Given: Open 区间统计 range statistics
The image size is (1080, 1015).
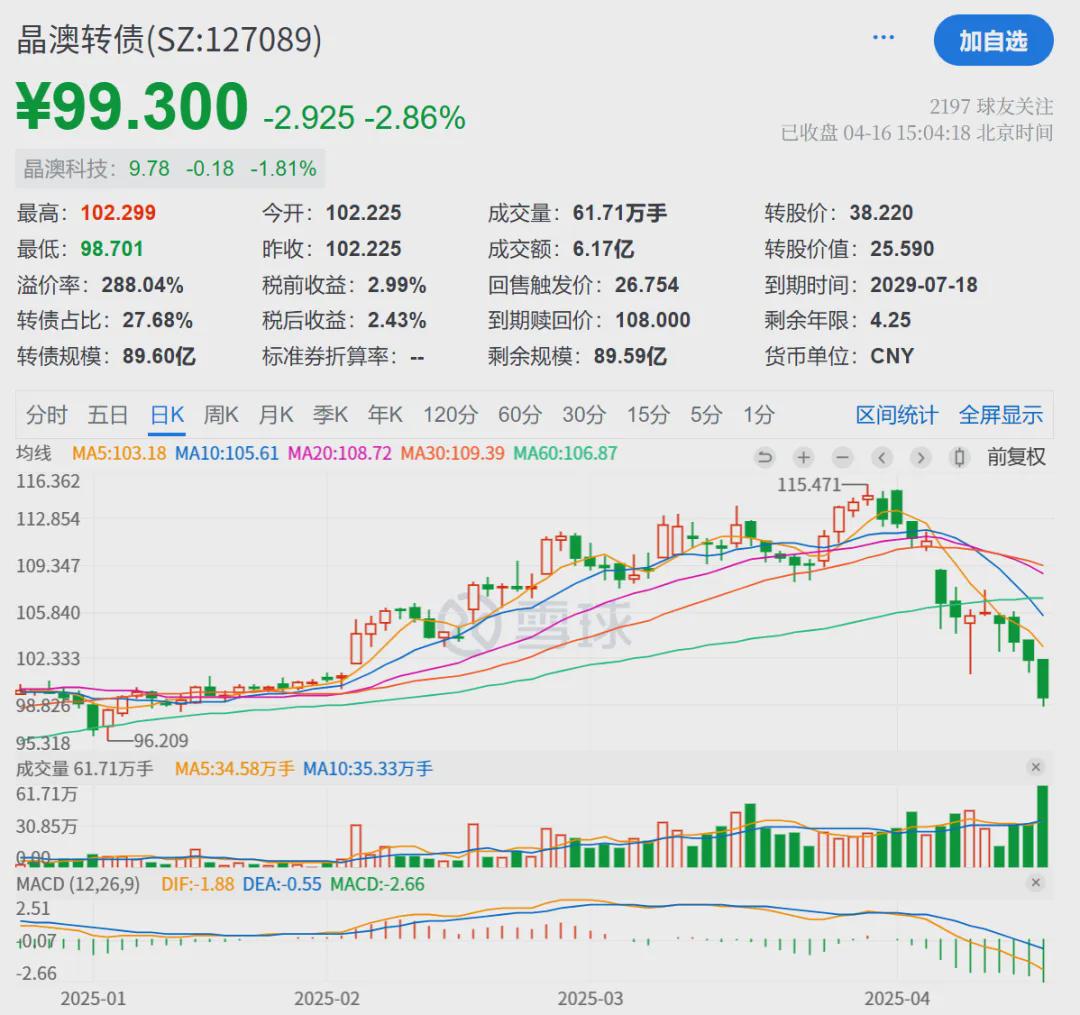Looking at the screenshot, I should 897,415.
